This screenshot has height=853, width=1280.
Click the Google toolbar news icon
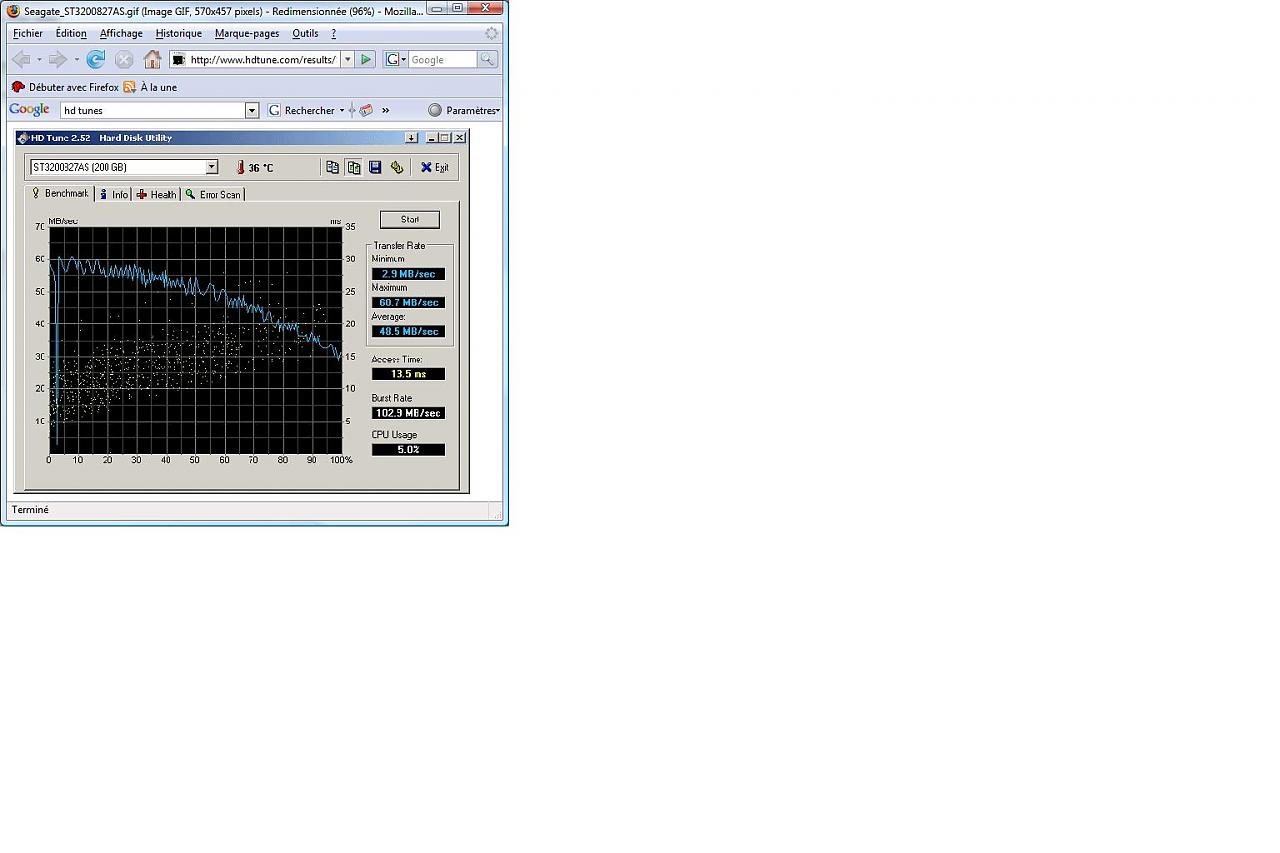pyautogui.click(x=366, y=110)
